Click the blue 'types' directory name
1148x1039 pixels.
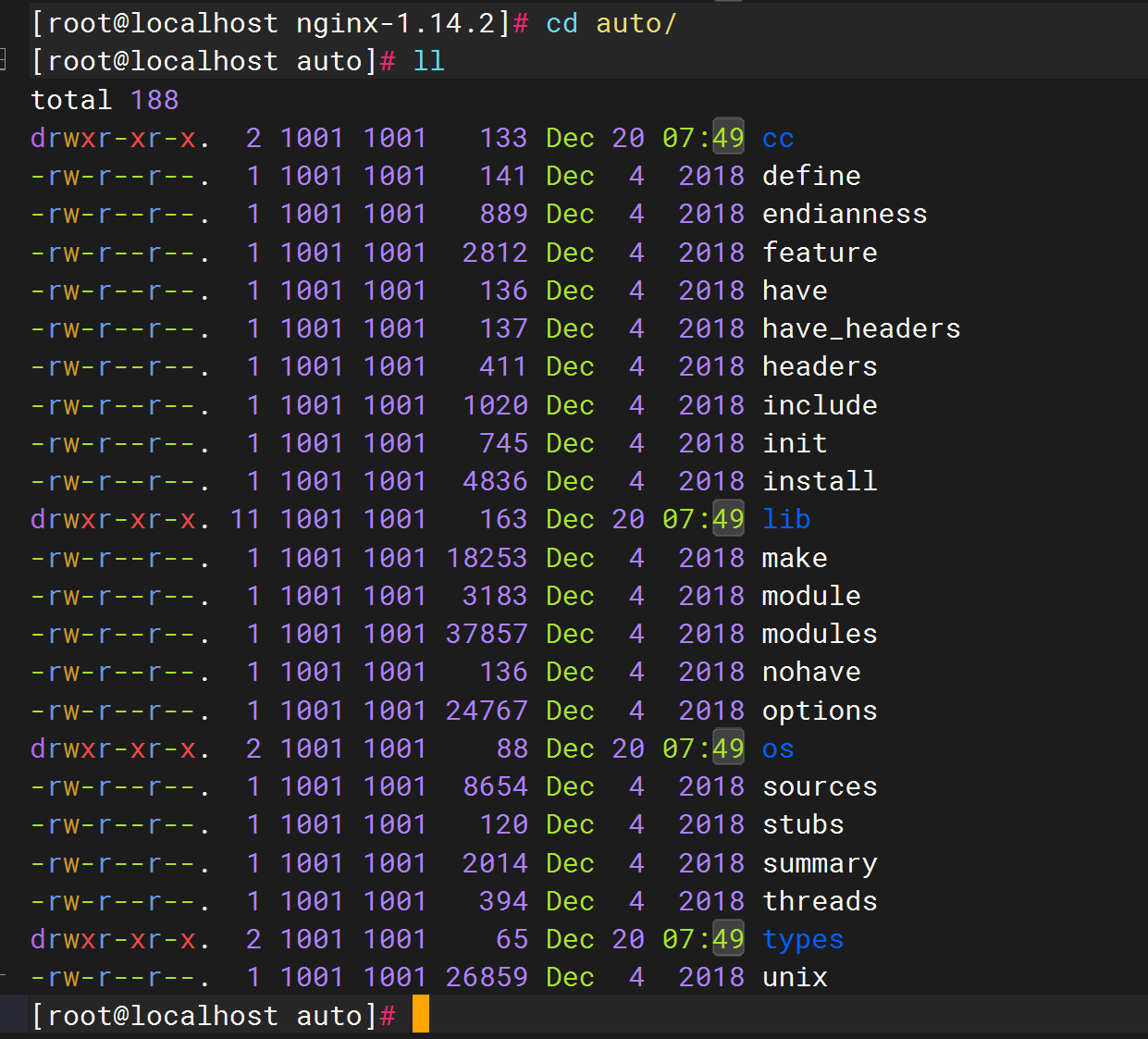click(x=803, y=939)
